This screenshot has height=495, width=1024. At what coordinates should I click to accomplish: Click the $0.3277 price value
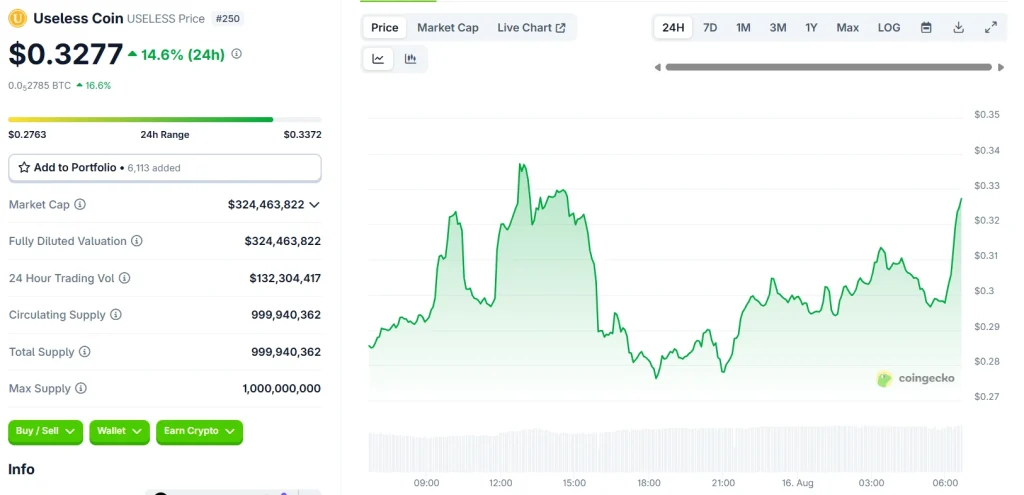(x=65, y=54)
